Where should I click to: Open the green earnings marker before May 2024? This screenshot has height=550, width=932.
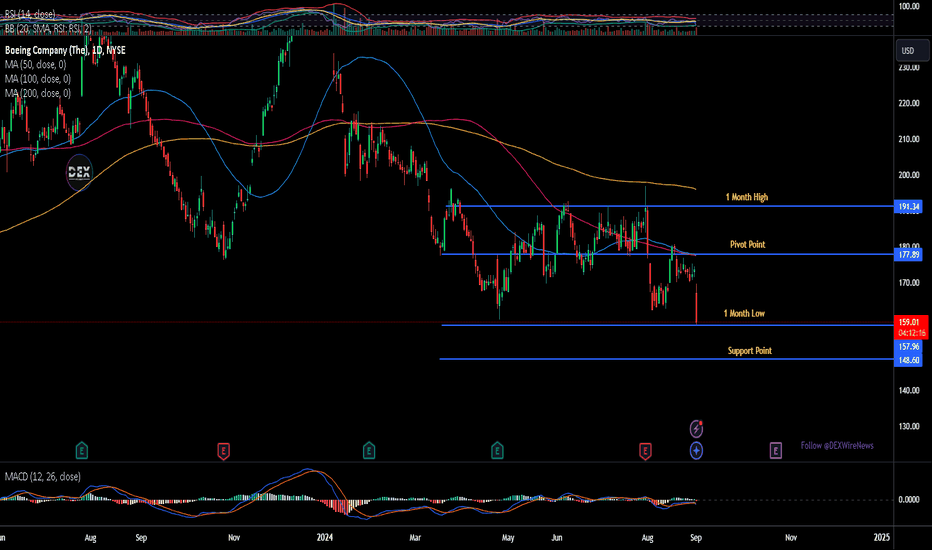pyautogui.click(x=498, y=451)
